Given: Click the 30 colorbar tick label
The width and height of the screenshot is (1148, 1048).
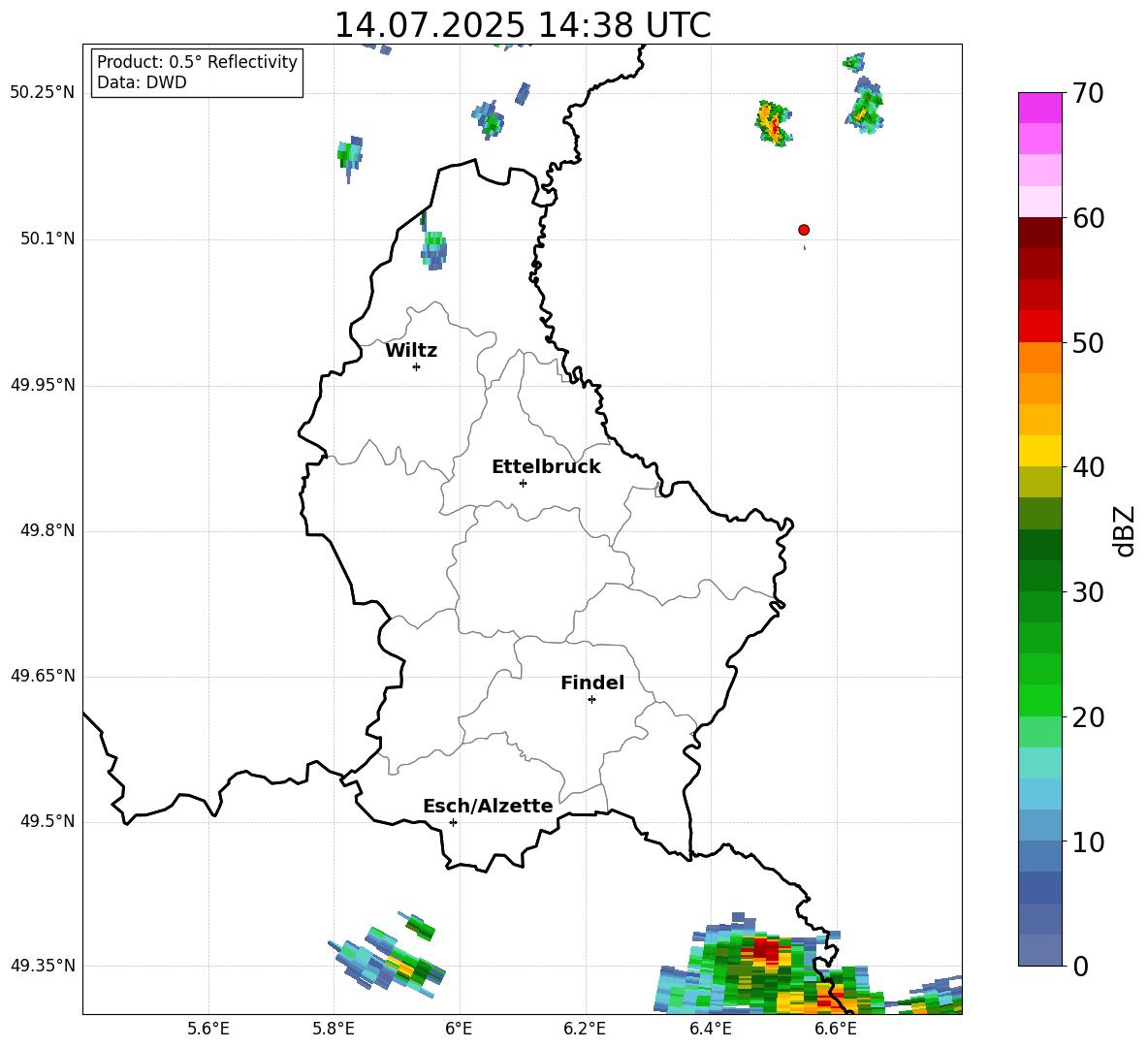Looking at the screenshot, I should click(1088, 592).
